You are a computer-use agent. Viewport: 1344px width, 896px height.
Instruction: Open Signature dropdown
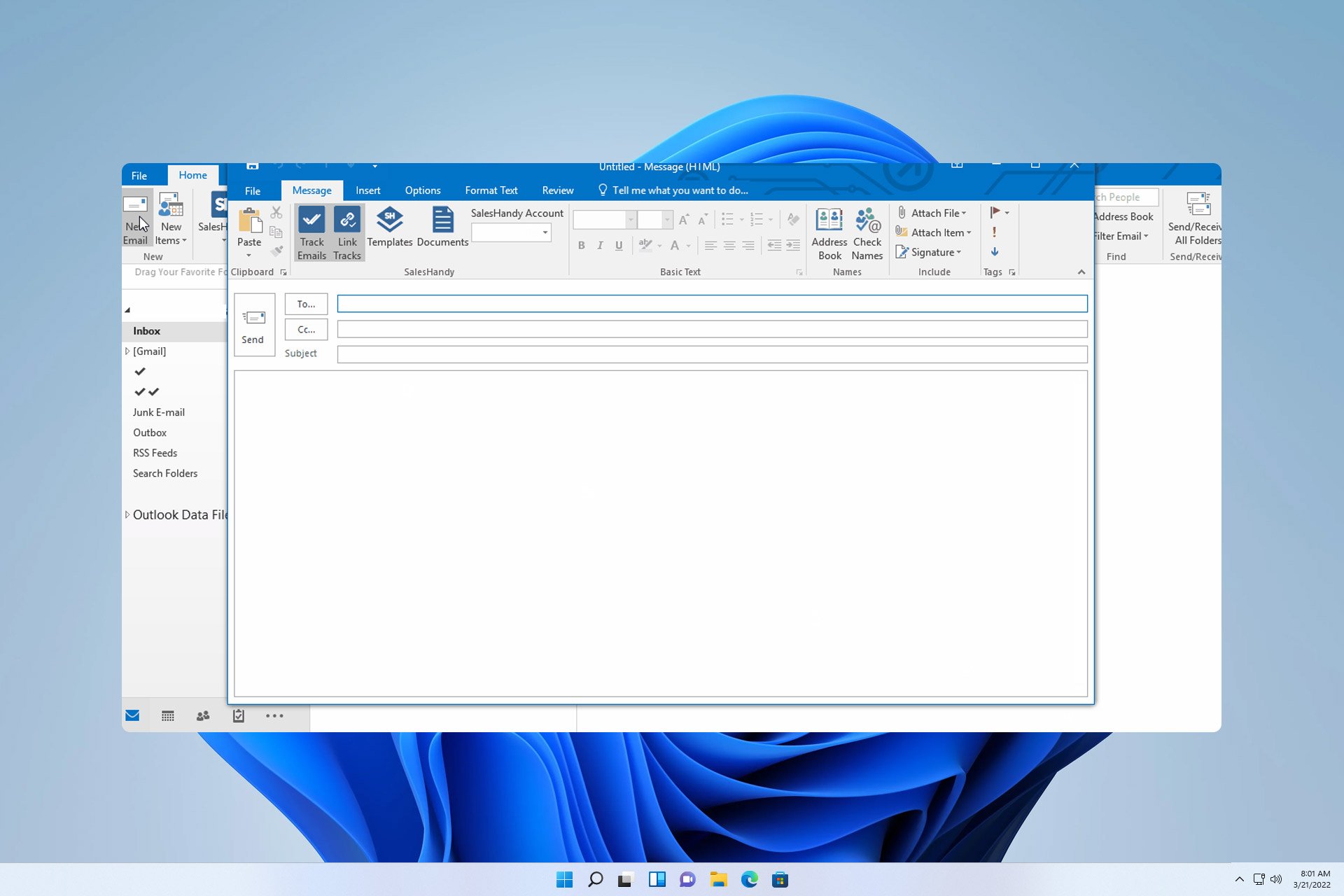point(929,252)
